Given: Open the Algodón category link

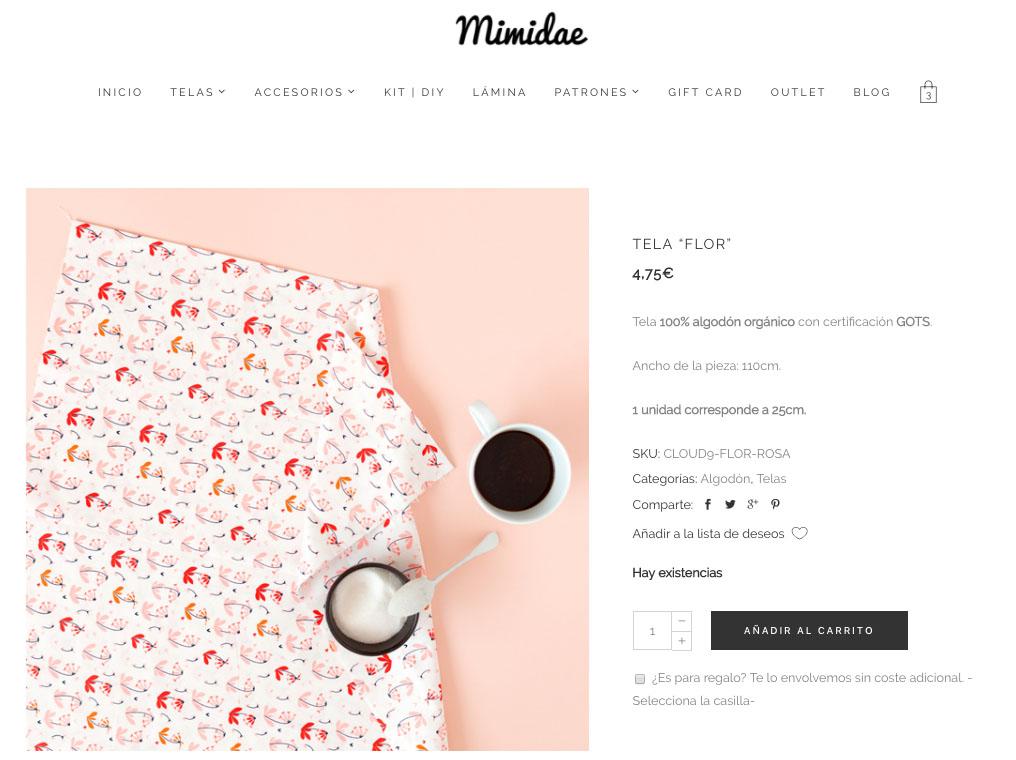Looking at the screenshot, I should coord(725,479).
